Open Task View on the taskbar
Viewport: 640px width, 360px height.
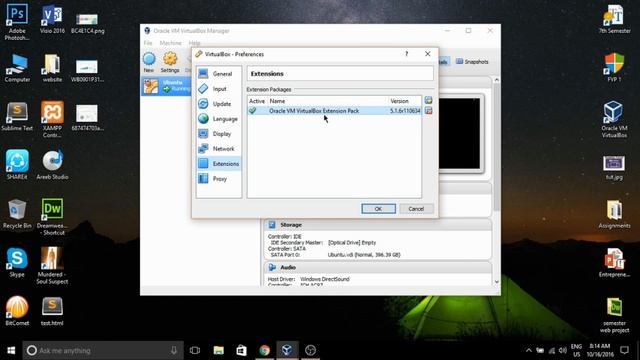pyautogui.click(x=195, y=350)
